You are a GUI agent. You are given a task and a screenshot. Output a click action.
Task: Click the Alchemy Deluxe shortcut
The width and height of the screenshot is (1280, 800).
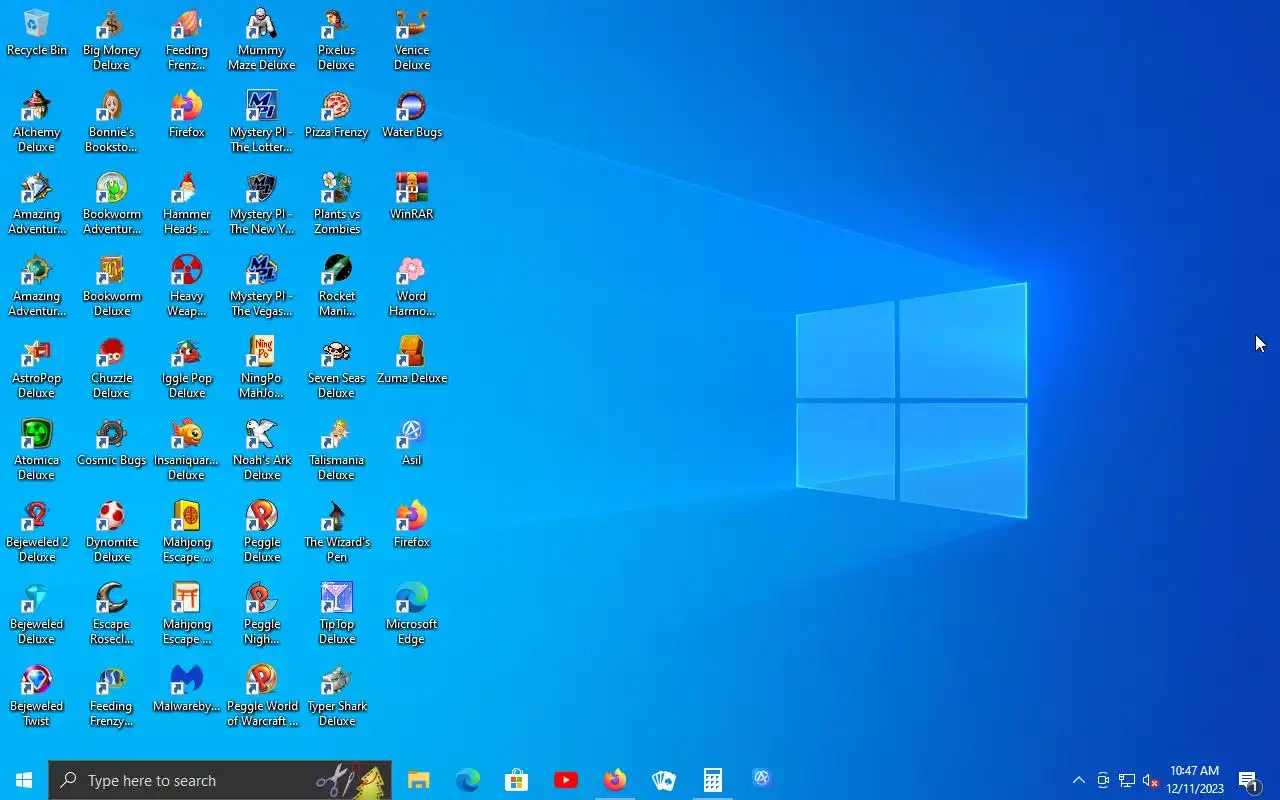click(37, 122)
